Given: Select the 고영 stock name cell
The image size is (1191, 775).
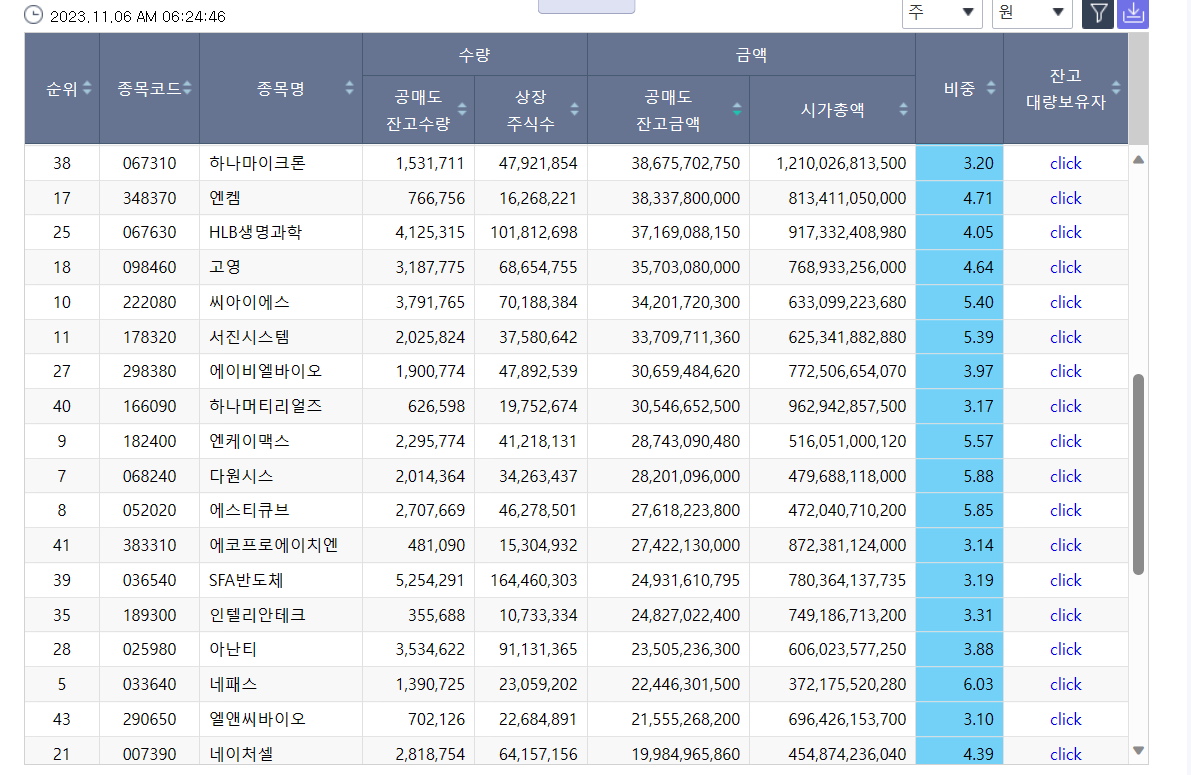Looking at the screenshot, I should coord(280,267).
